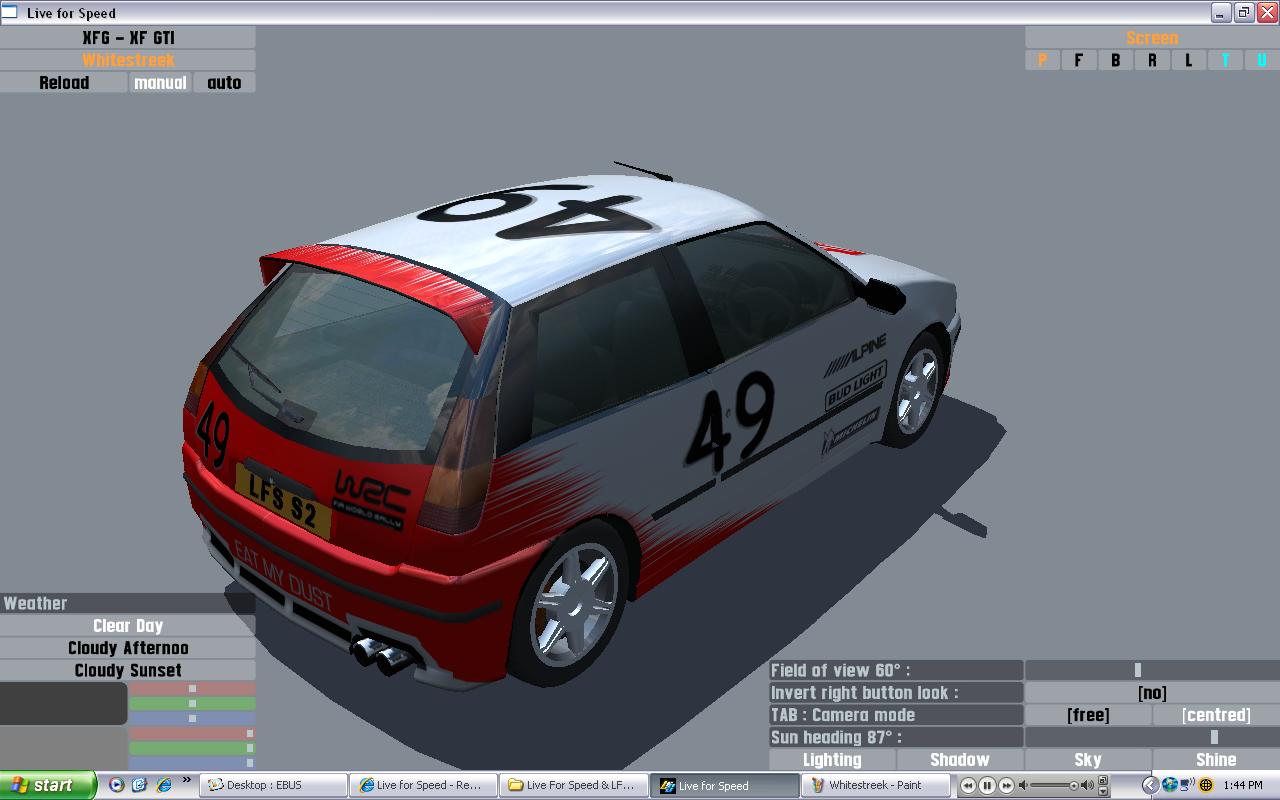
Task: Select the B view button
Action: 1115,60
